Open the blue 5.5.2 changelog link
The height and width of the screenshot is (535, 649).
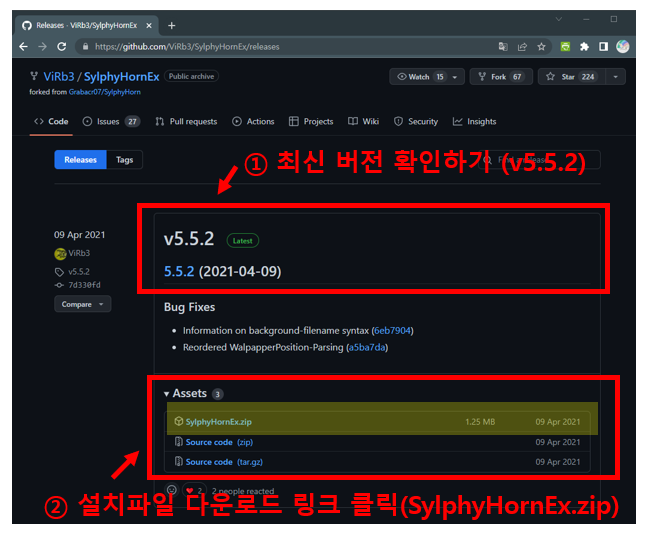(x=179, y=271)
